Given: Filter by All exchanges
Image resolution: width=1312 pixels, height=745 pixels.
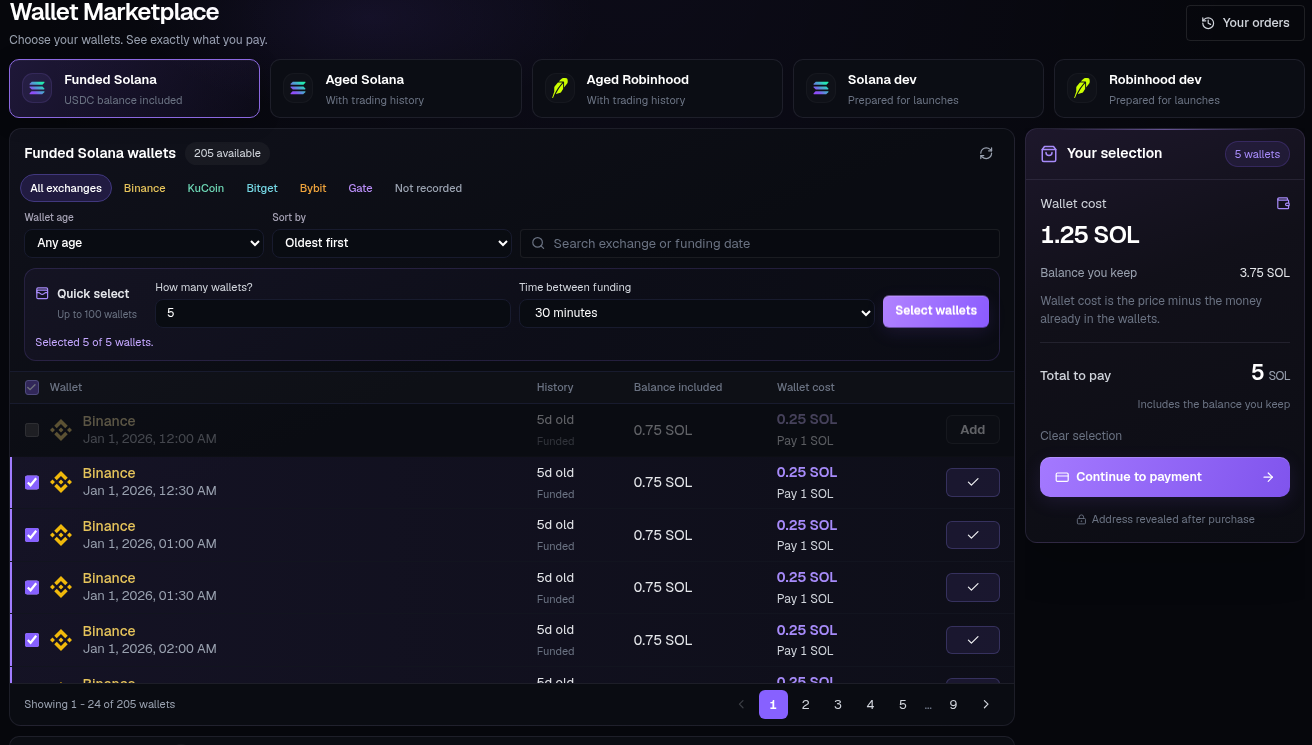Looking at the screenshot, I should [x=66, y=188].
